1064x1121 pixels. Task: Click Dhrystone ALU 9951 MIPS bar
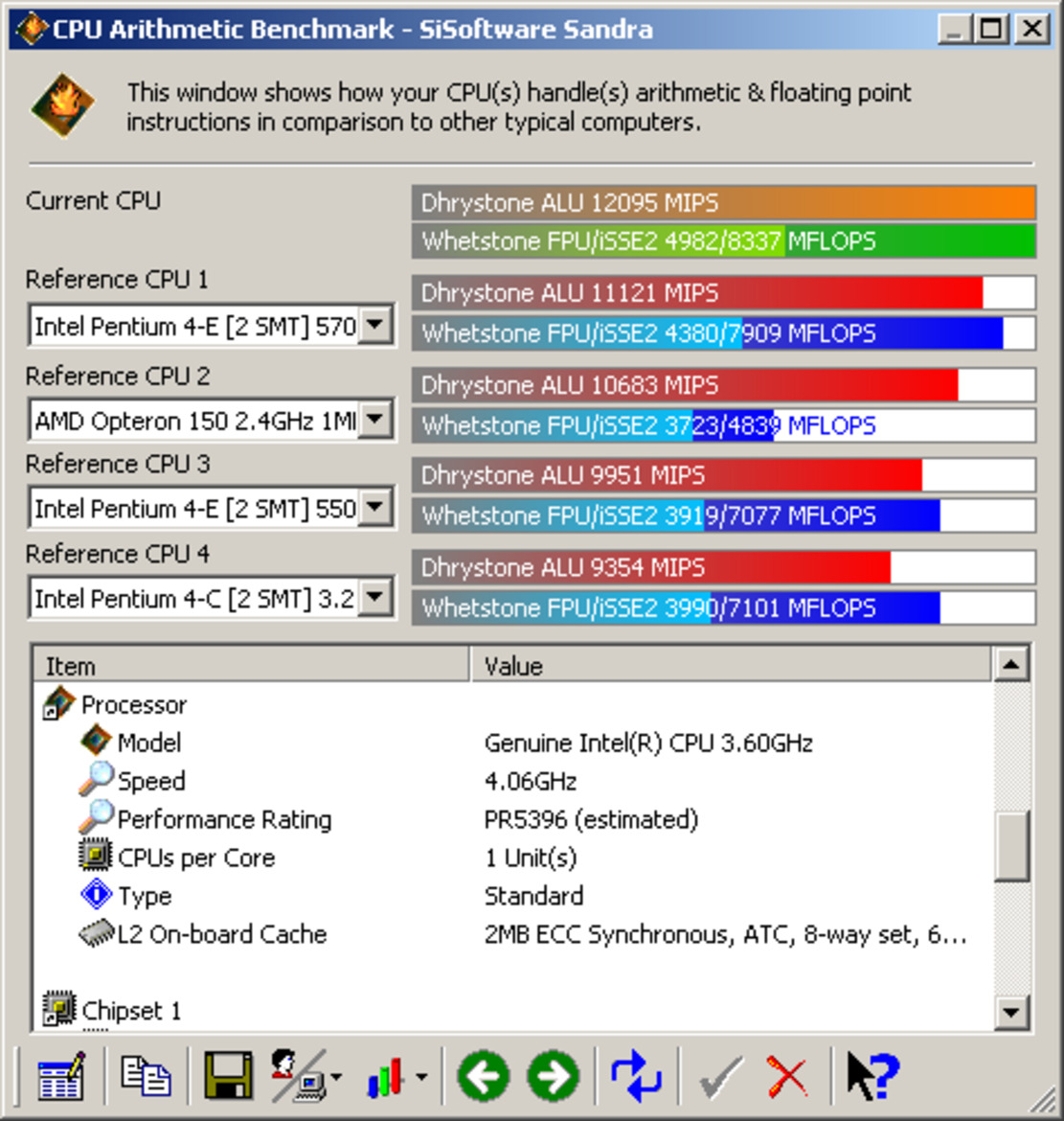[x=724, y=474]
